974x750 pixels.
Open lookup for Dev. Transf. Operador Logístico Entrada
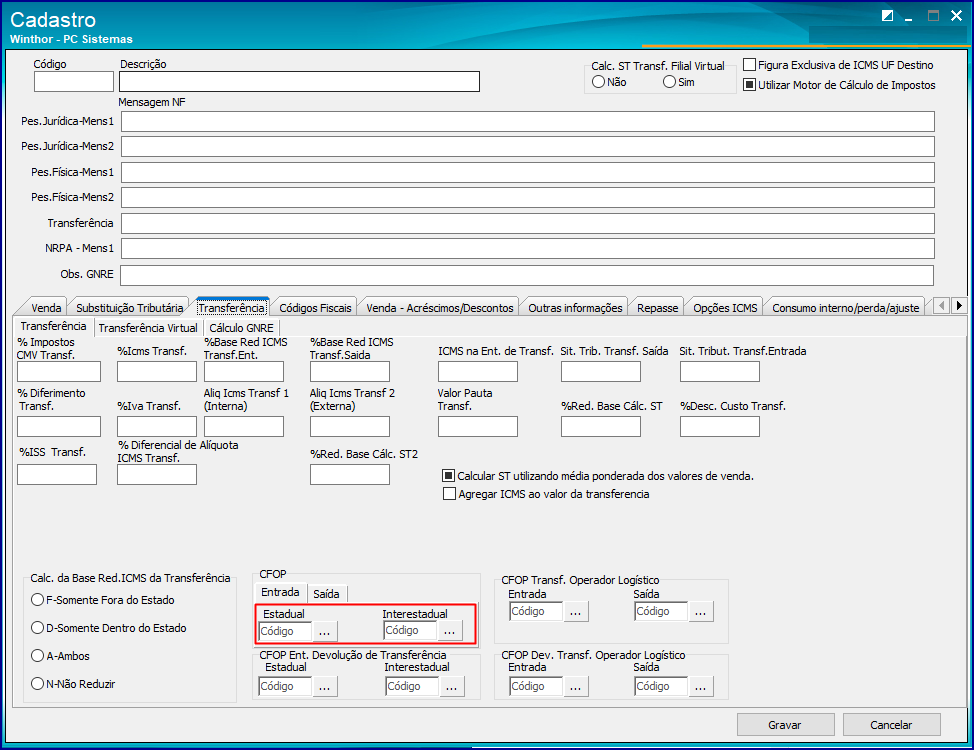(x=575, y=687)
